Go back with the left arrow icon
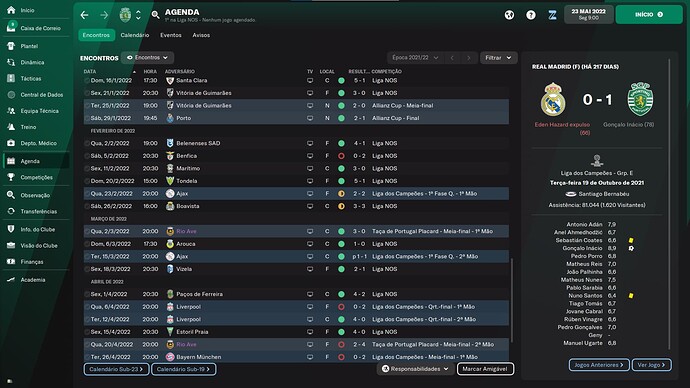 84,15
